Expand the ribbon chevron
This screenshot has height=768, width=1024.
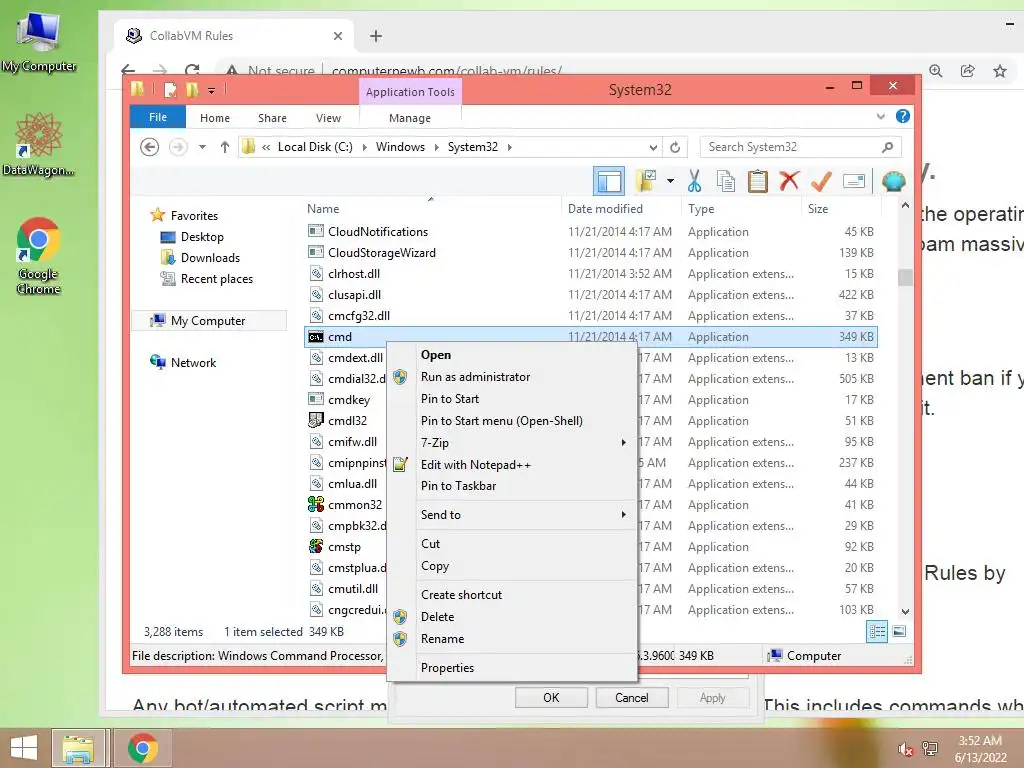tap(880, 116)
